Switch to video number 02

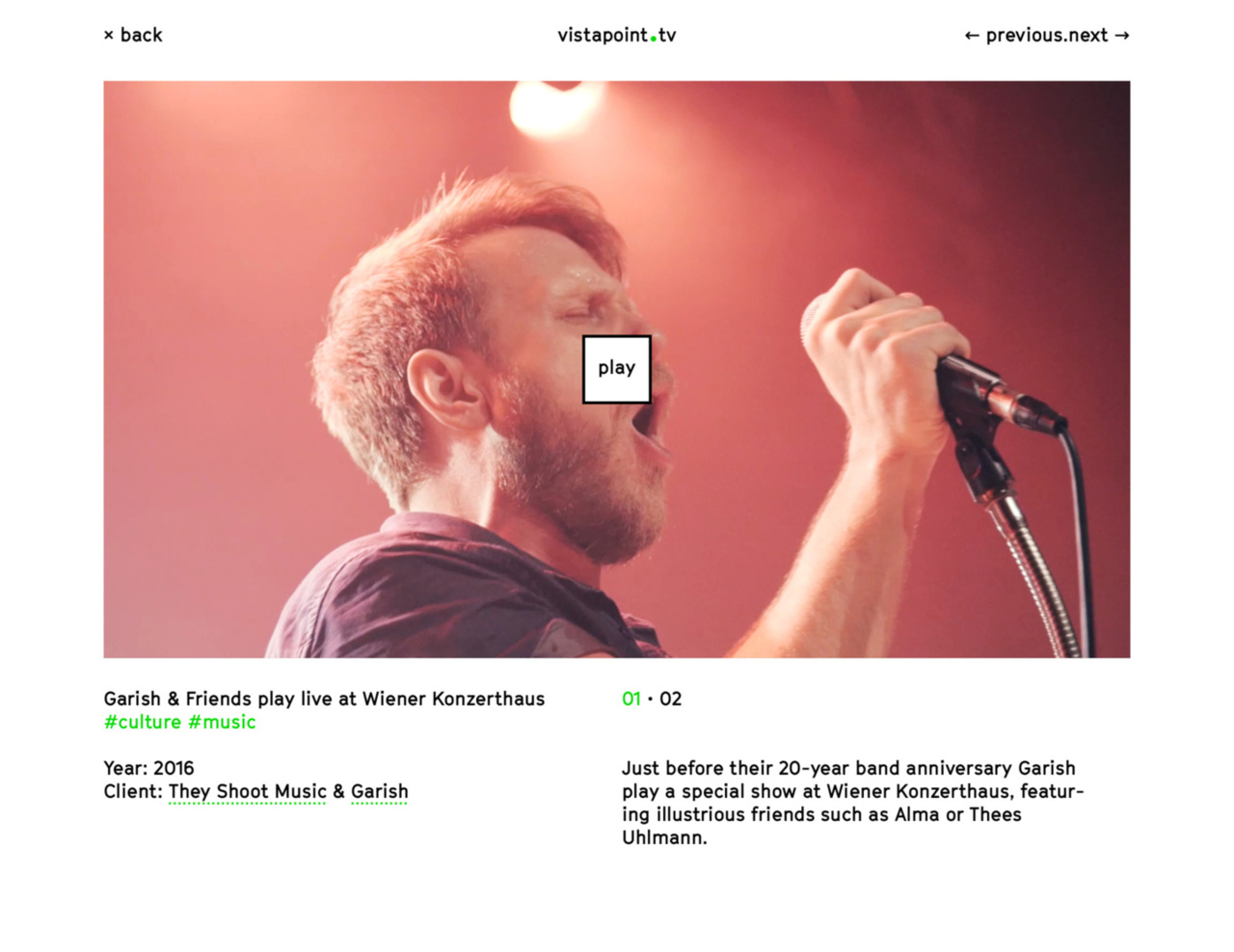[x=671, y=699]
